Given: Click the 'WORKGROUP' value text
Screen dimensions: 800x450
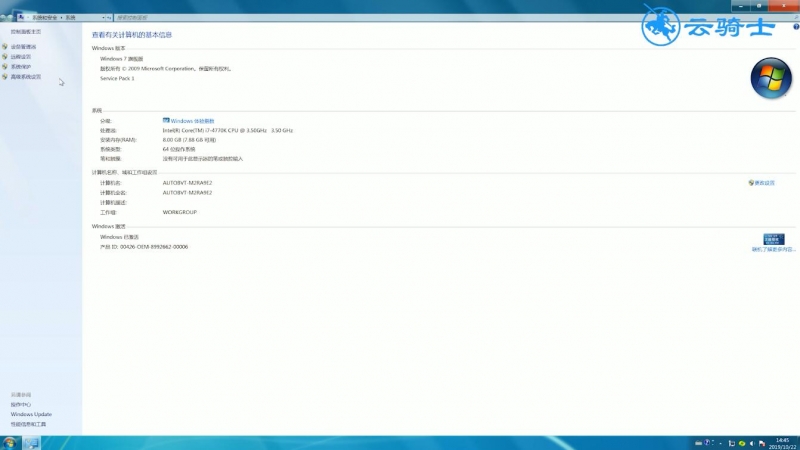Looking at the screenshot, I should pyautogui.click(x=180, y=212).
